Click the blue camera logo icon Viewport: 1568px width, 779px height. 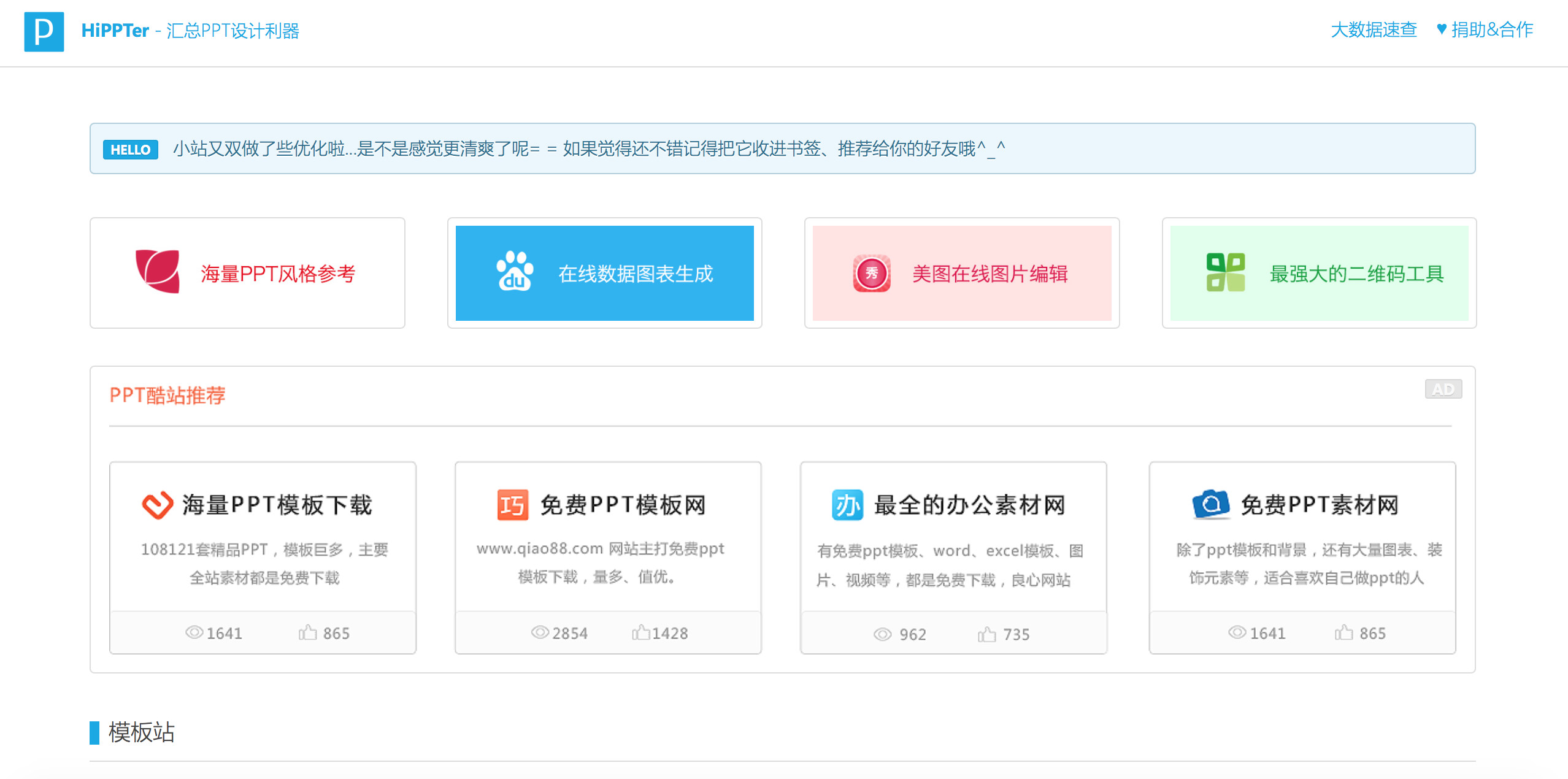[x=1211, y=504]
